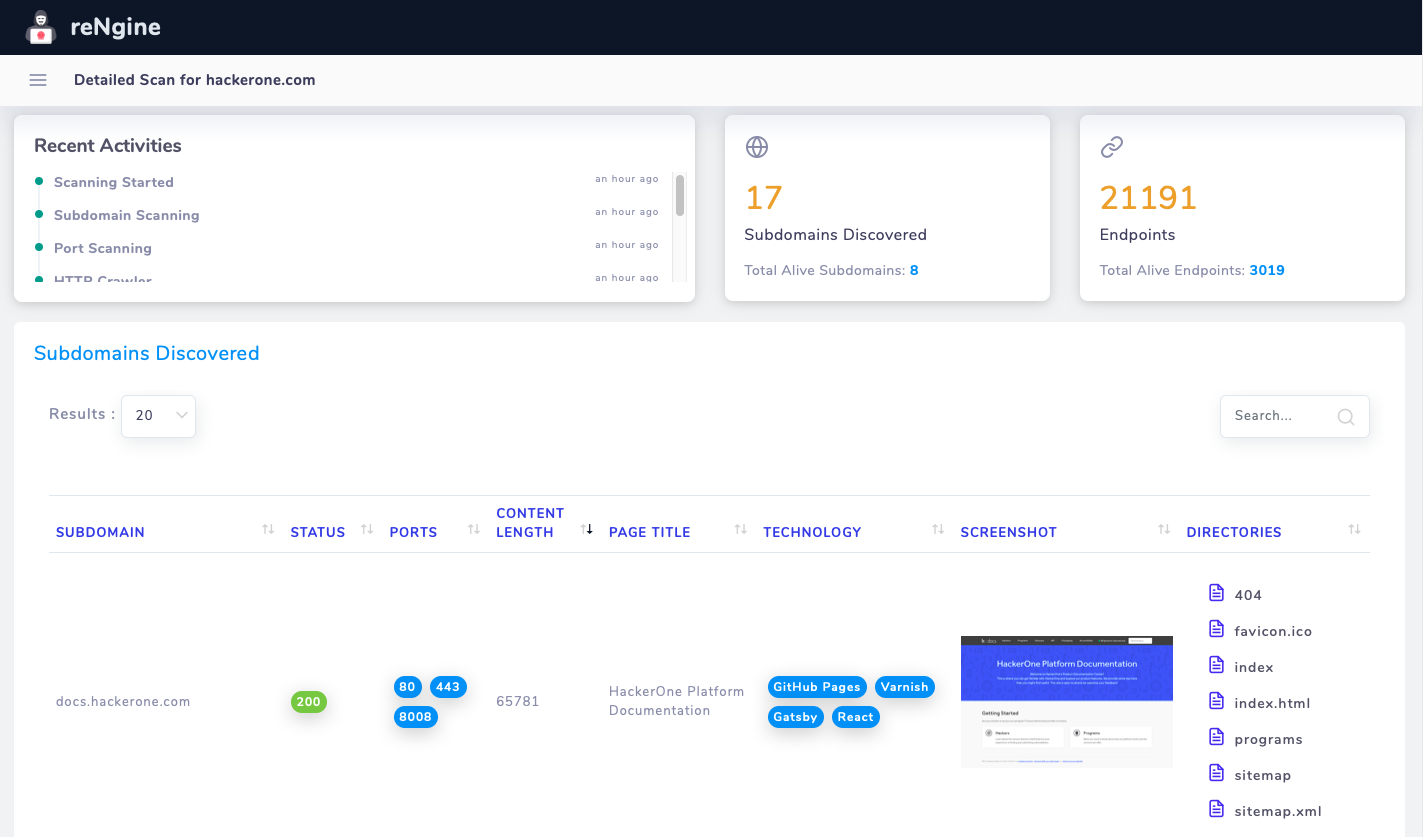The height and width of the screenshot is (837, 1423).
Task: Click the PORTS column header
Action: click(413, 533)
